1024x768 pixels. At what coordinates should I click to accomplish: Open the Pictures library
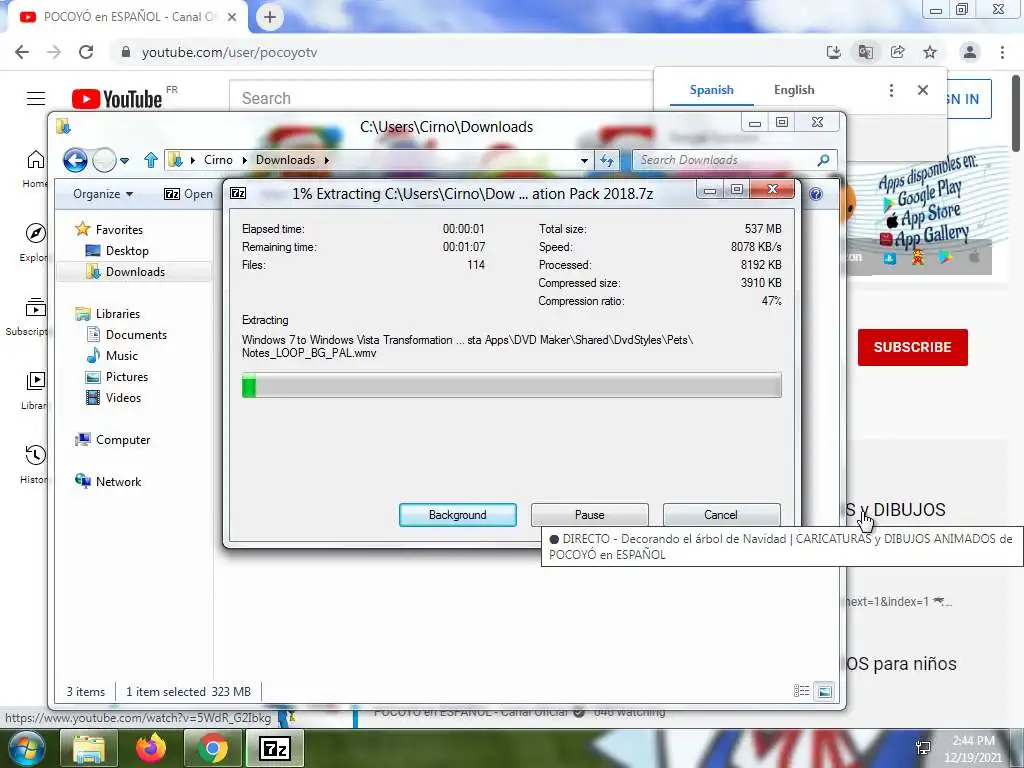coord(118,377)
